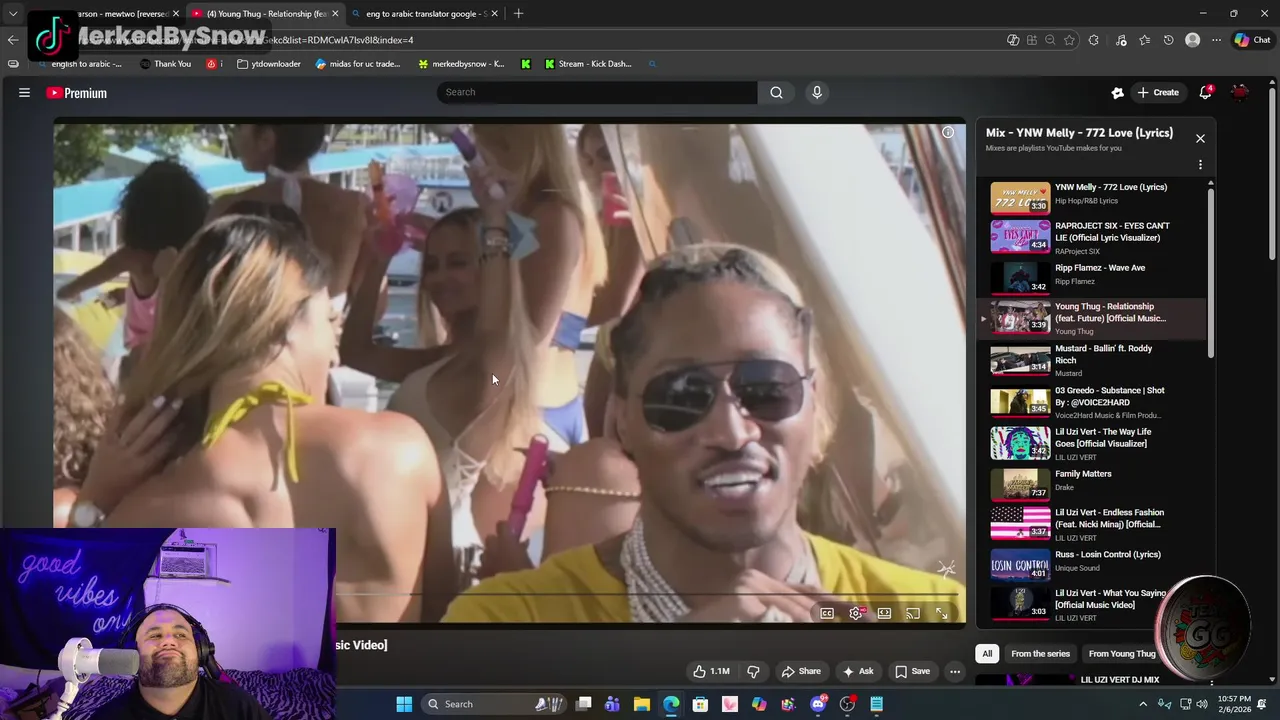
Task: Go to YouTube Premium home logo
Action: coord(76,93)
